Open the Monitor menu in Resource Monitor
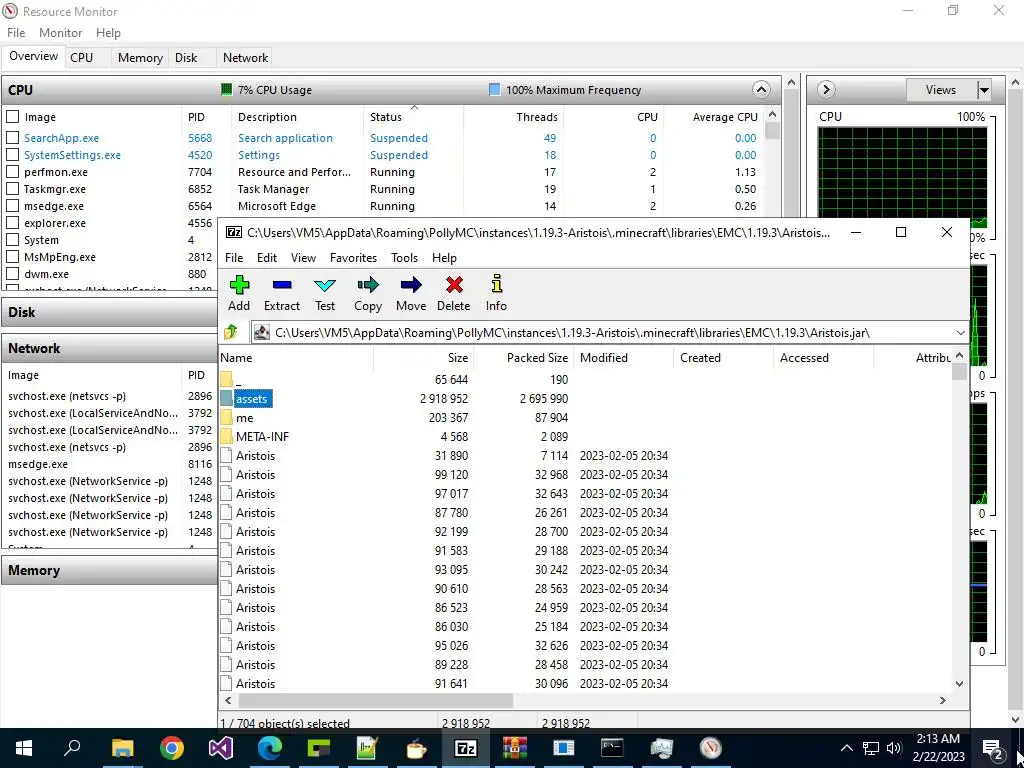The width and height of the screenshot is (1024, 768). (61, 33)
